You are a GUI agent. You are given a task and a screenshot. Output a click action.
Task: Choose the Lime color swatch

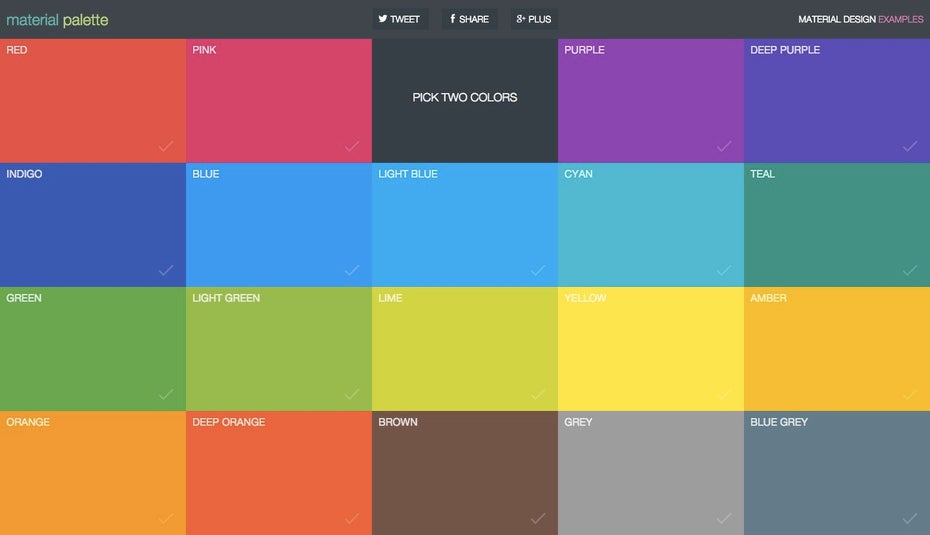[465, 349]
